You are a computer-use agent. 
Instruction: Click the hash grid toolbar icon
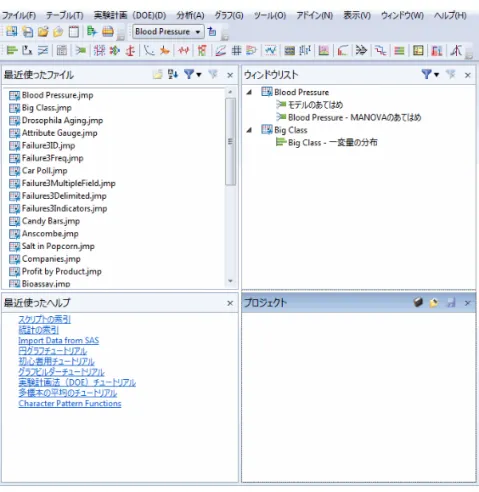point(236,51)
